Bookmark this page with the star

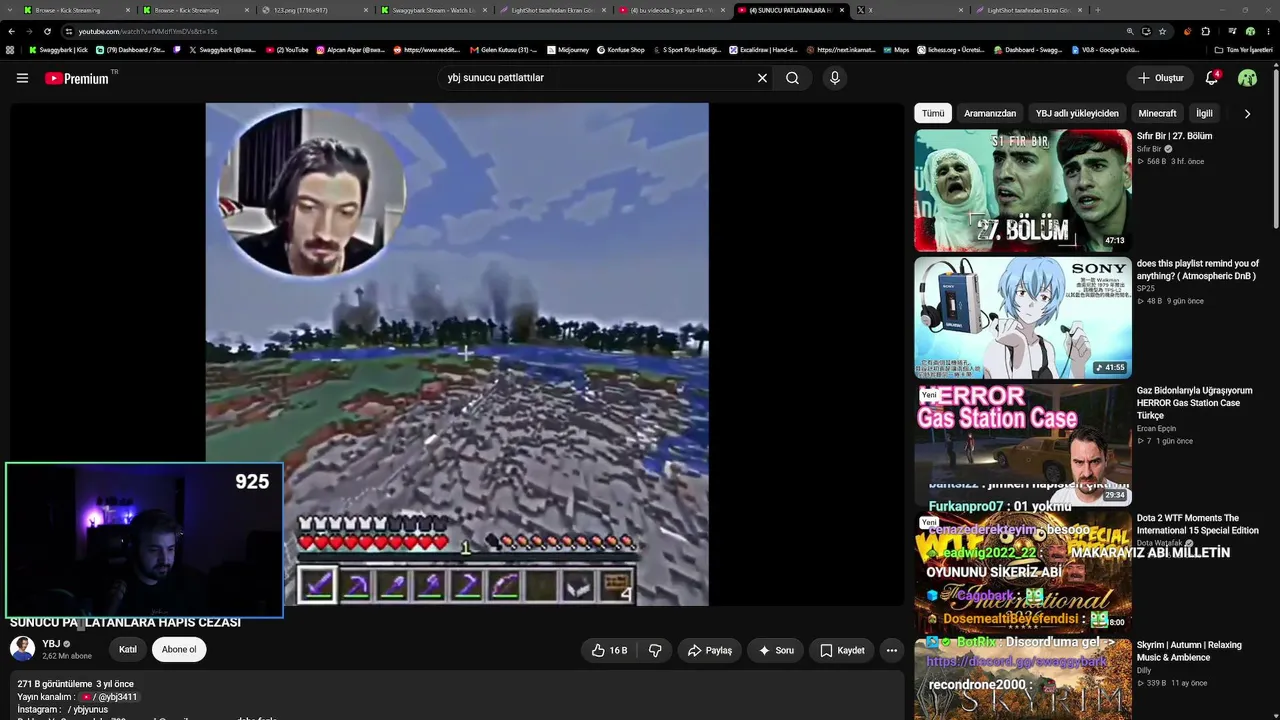coord(1162,31)
